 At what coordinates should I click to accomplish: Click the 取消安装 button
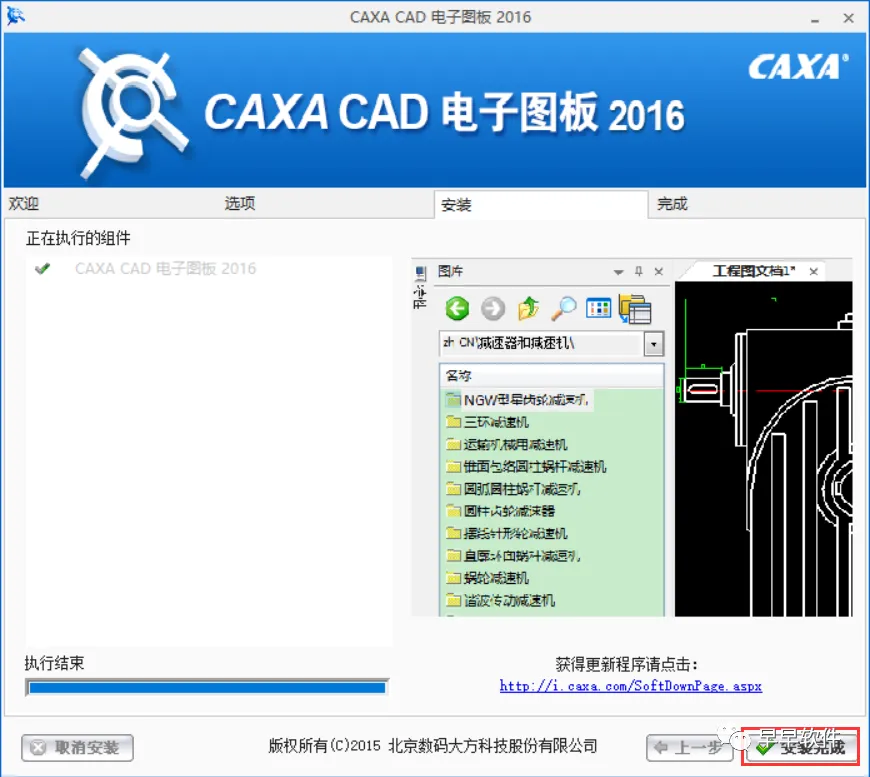pyautogui.click(x=78, y=748)
